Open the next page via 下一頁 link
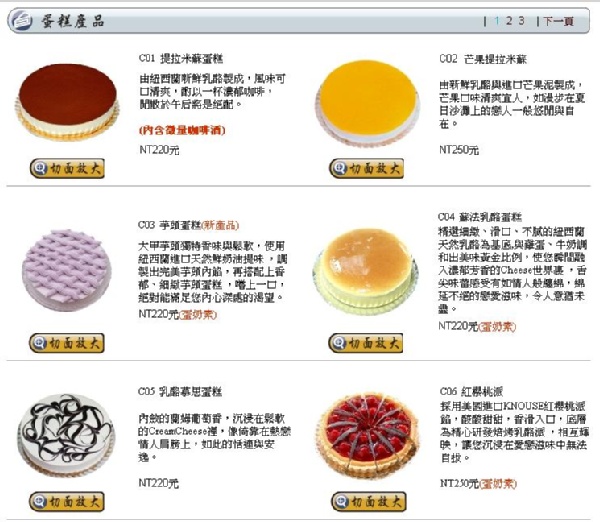600x522 pixels. click(x=559, y=21)
